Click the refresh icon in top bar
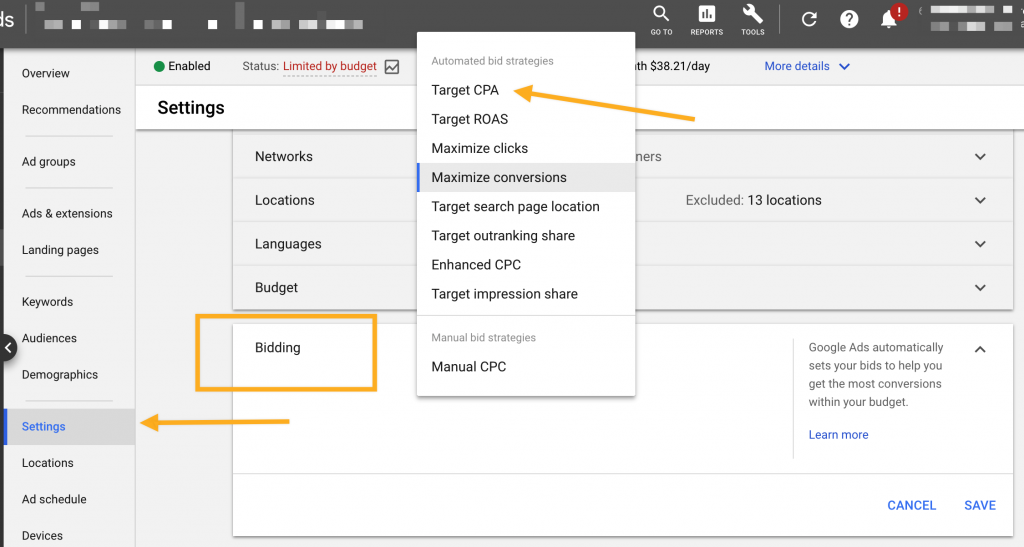This screenshot has width=1024, height=547. [x=809, y=20]
